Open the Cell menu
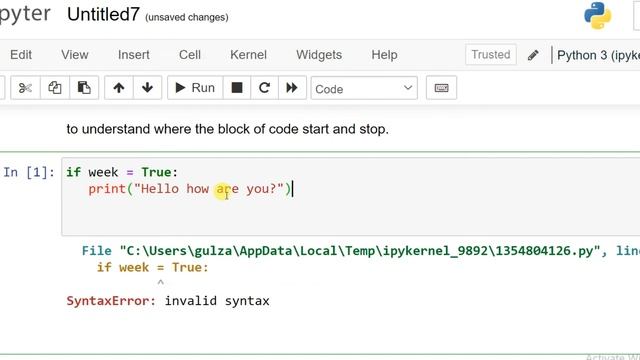Image resolution: width=640 pixels, height=360 pixels. click(x=190, y=55)
